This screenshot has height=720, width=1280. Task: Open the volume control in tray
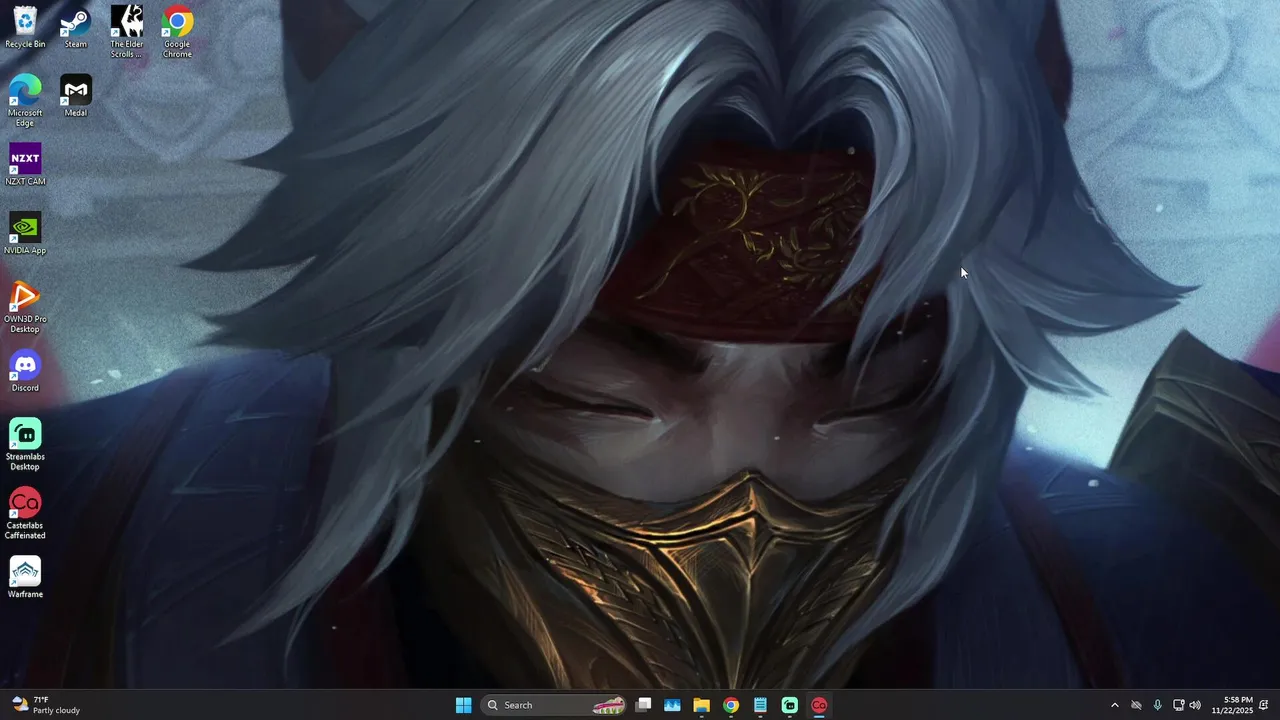1195,705
